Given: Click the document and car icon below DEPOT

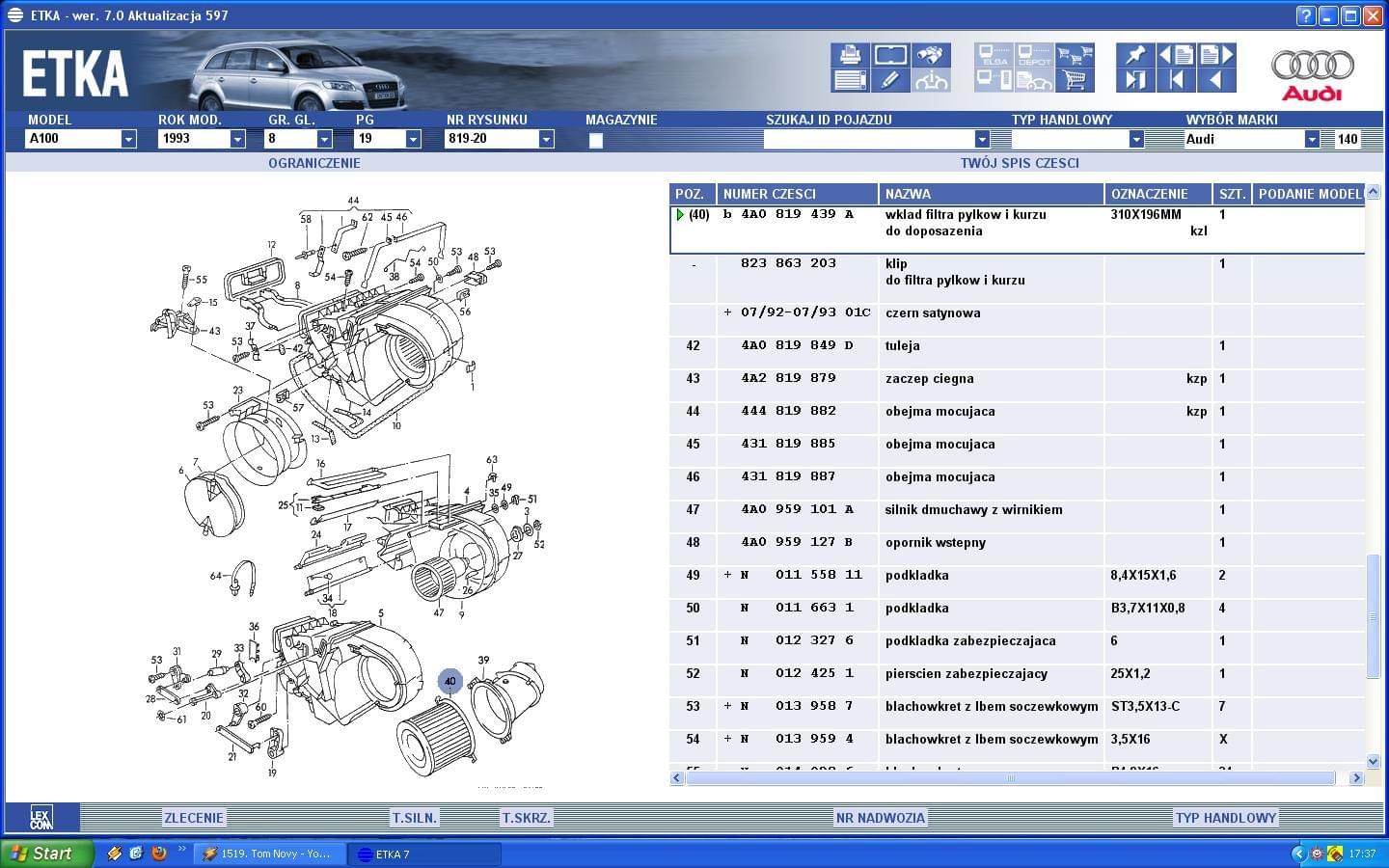Looking at the screenshot, I should tap(1034, 80).
